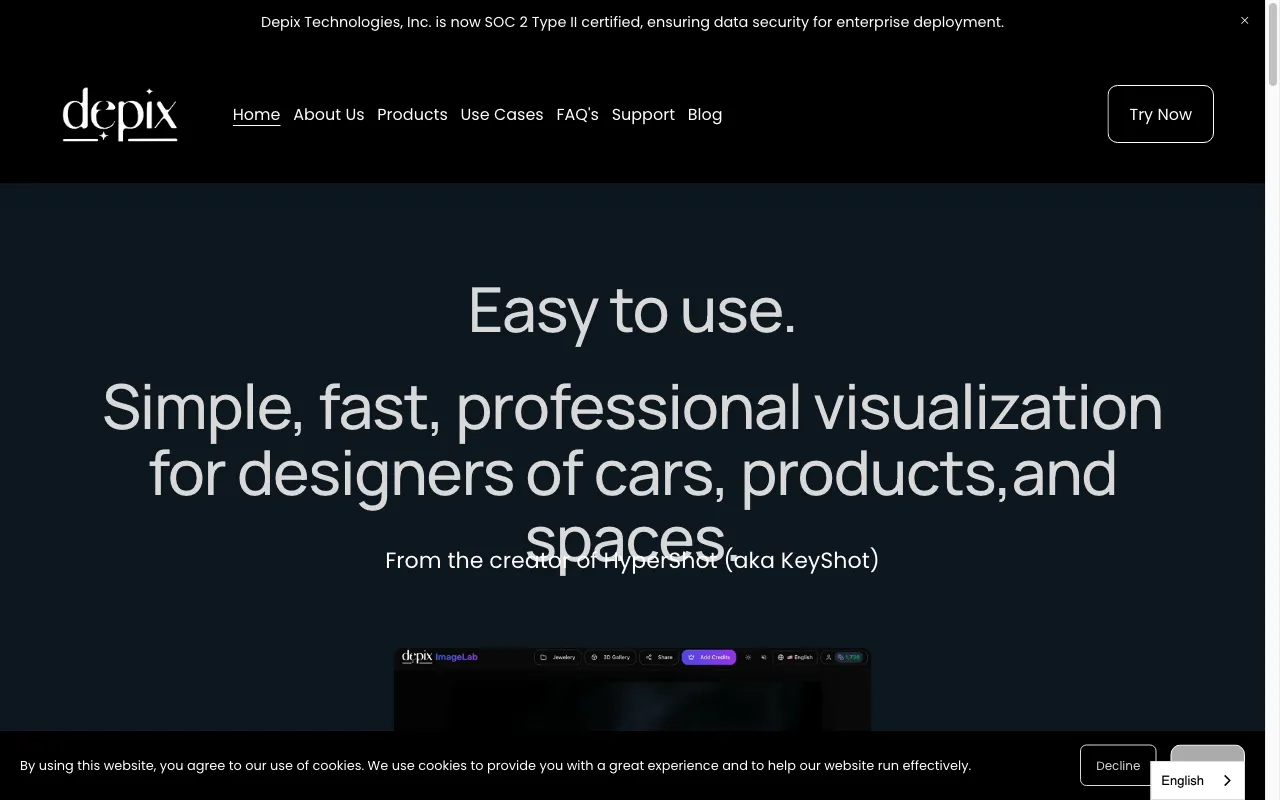Open the Products menu item
The width and height of the screenshot is (1280, 800).
pyautogui.click(x=412, y=114)
